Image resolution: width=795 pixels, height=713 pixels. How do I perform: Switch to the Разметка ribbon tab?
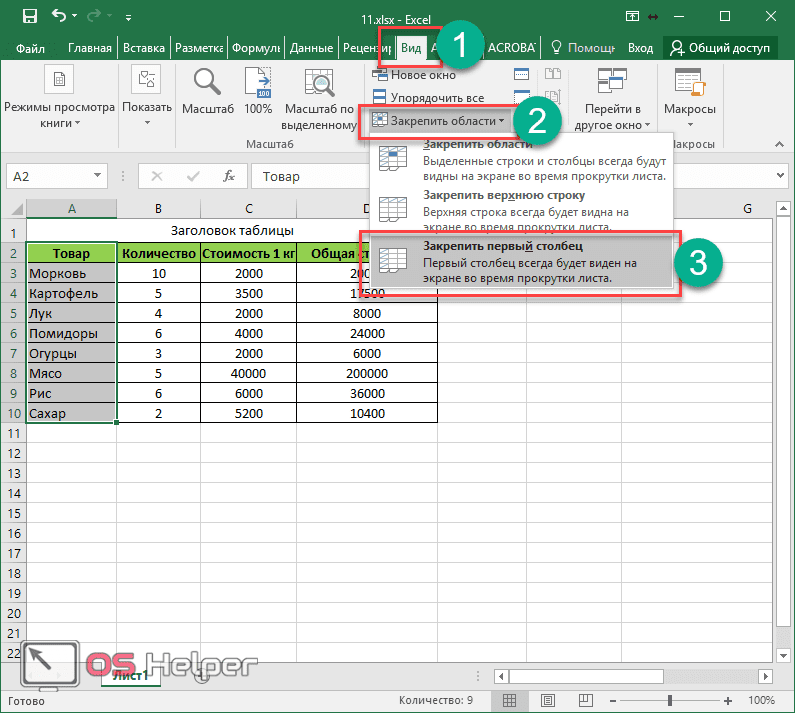pyautogui.click(x=199, y=48)
